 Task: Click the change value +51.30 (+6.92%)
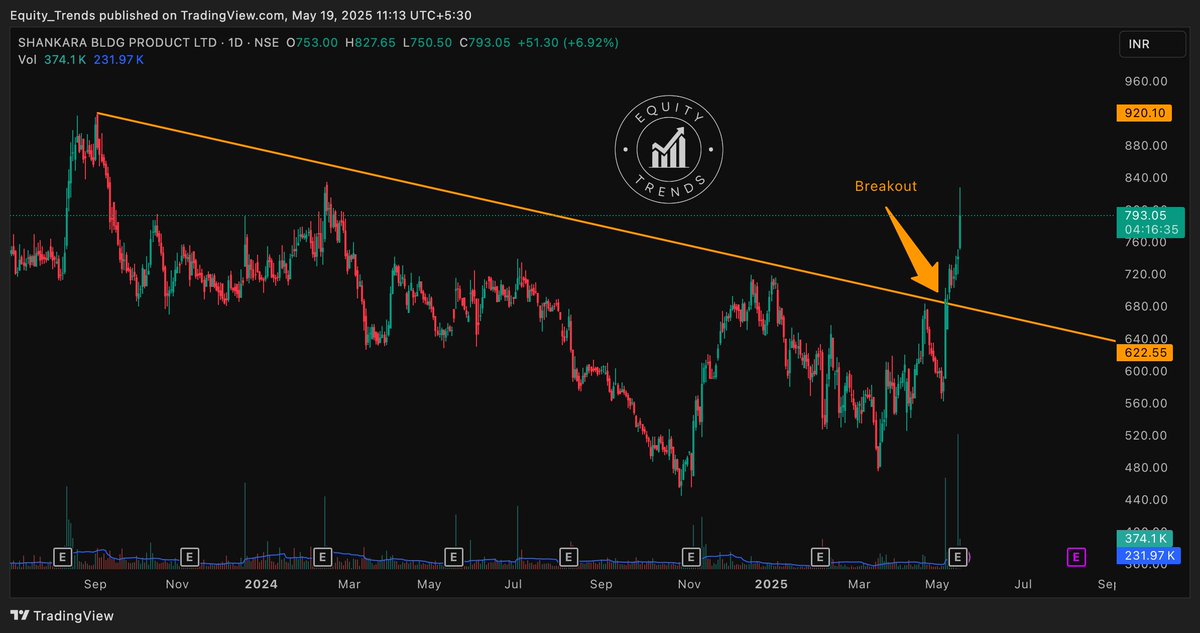[x=568, y=43]
